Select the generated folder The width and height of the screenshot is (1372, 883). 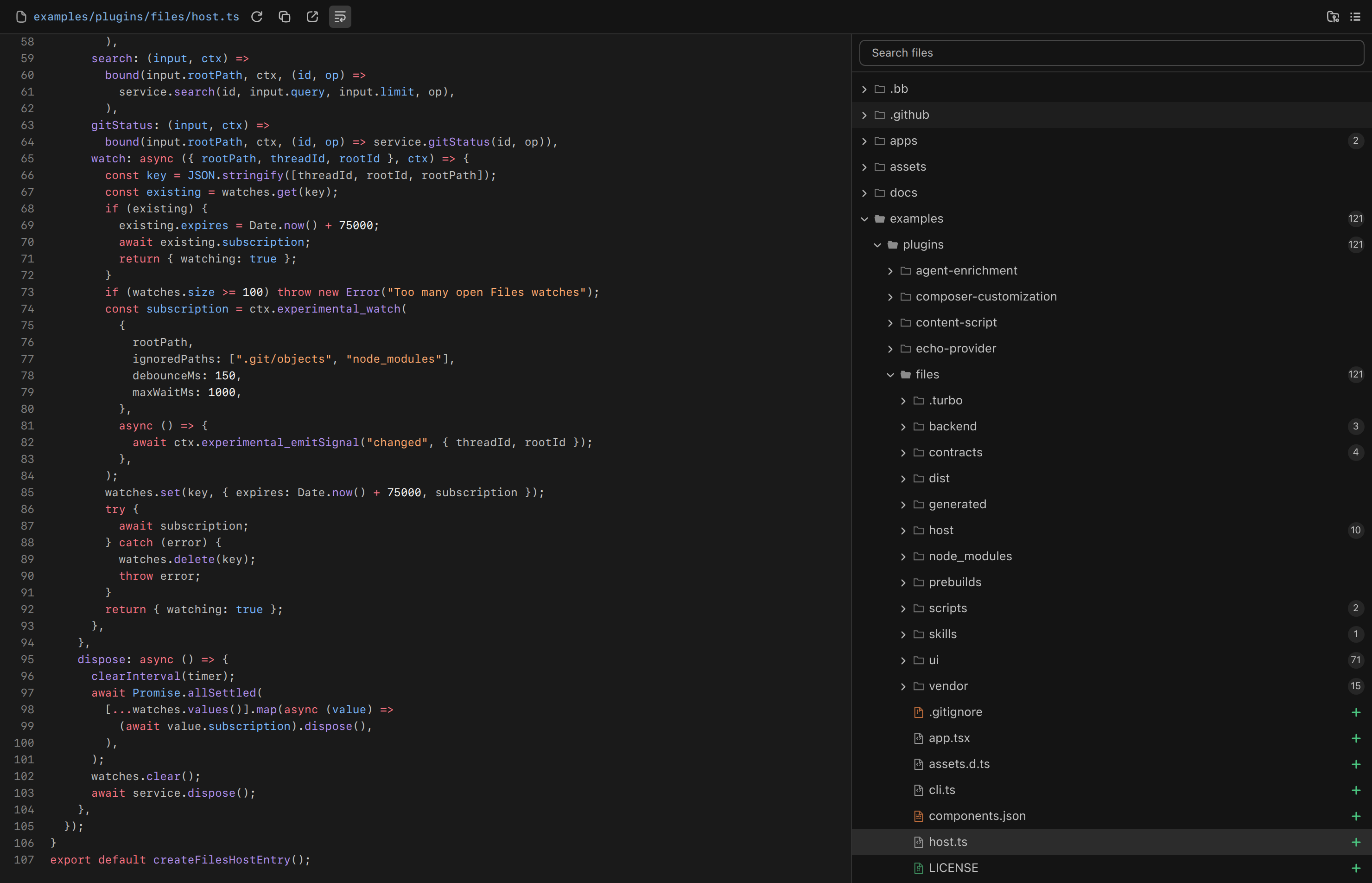coord(1112,504)
